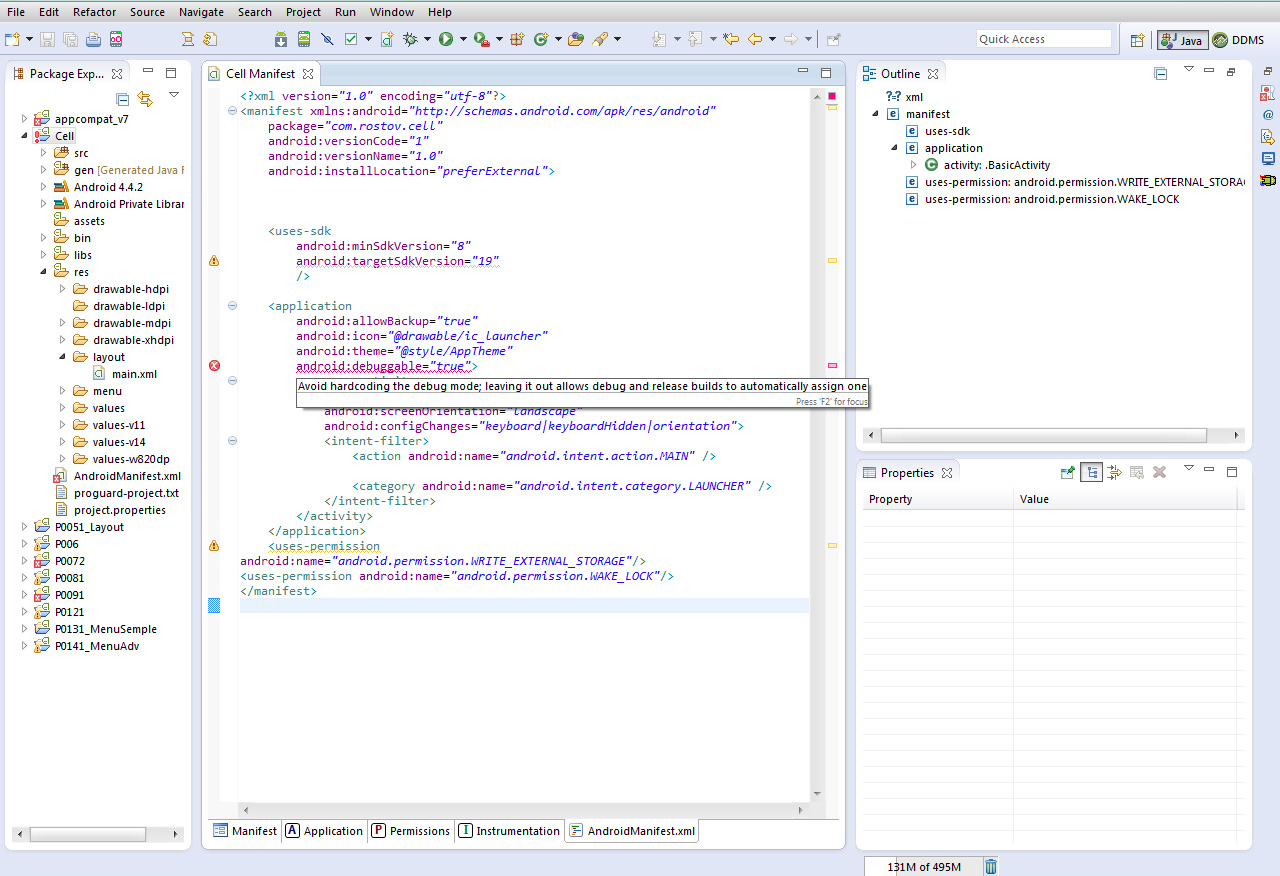Print the current file
Viewport: 1280px width, 876px height.
[93, 39]
